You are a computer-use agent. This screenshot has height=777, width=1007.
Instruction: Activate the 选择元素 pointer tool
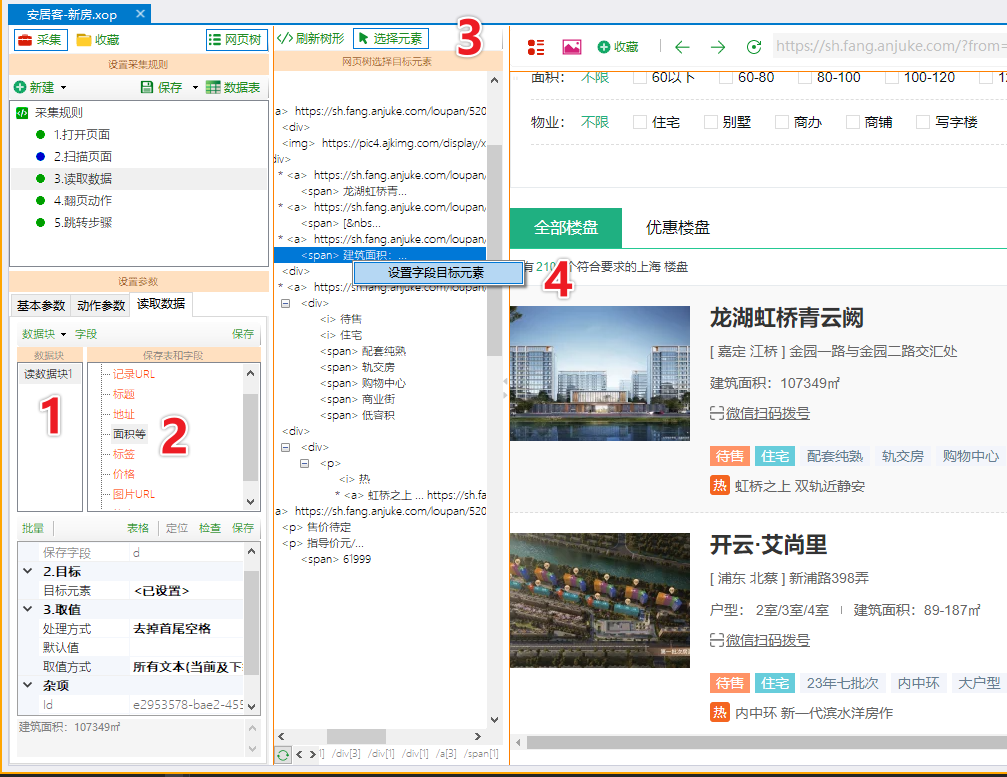(390, 39)
